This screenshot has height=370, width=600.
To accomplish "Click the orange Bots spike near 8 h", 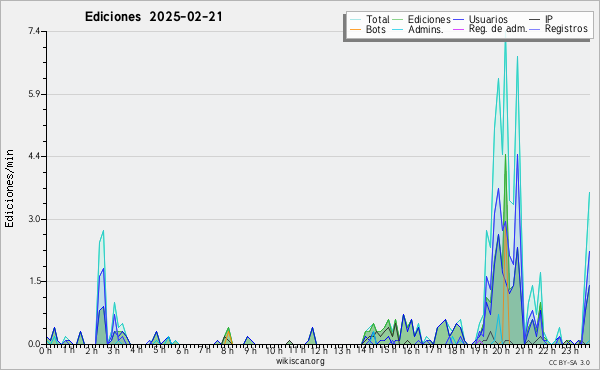I will 228,332.
